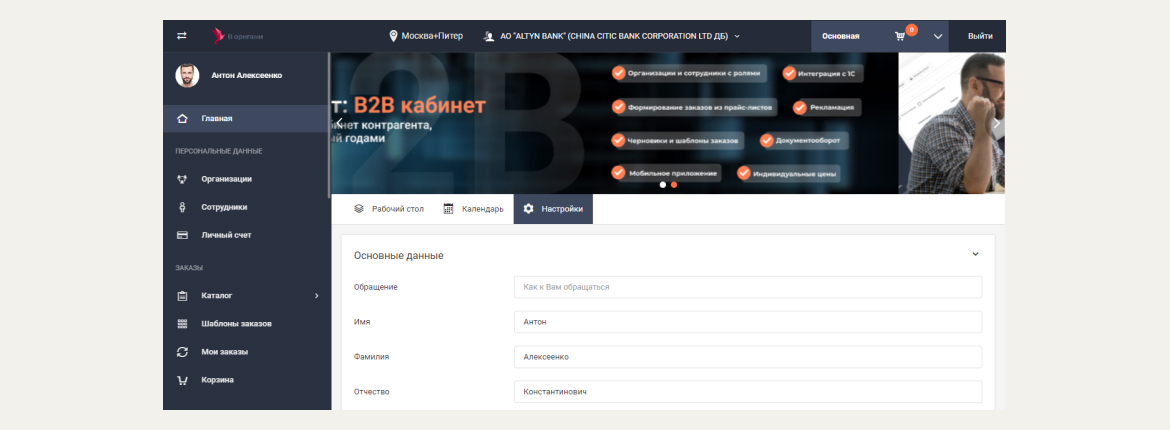Viewport: 1170px width, 430px height.
Task: Click the Настройки gear icon
Action: click(x=528, y=209)
